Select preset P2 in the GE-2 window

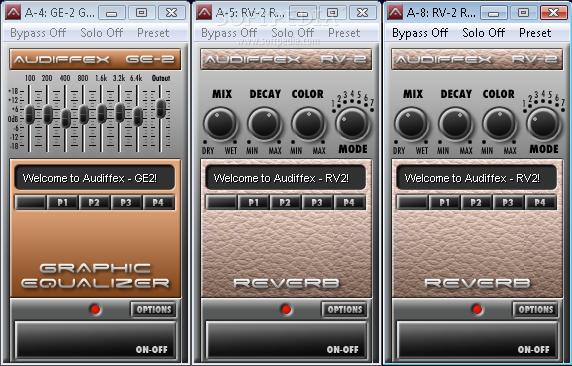(x=94, y=203)
